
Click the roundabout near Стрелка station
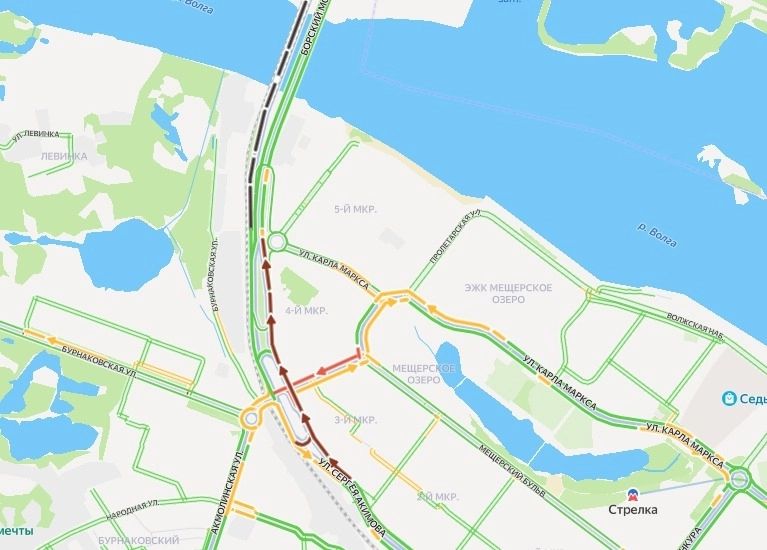click(739, 479)
